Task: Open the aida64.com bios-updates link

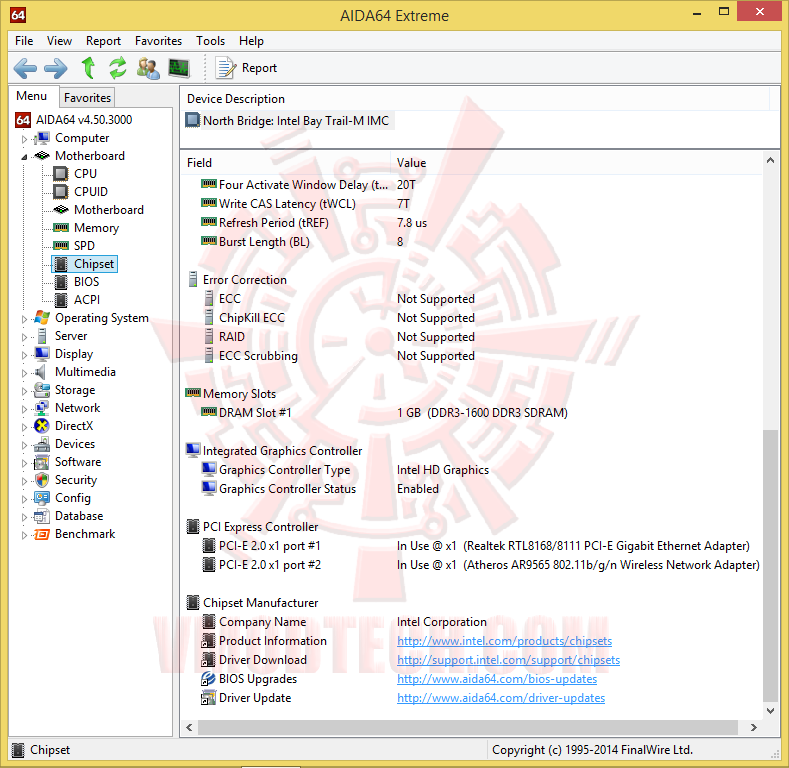Action: [x=497, y=679]
